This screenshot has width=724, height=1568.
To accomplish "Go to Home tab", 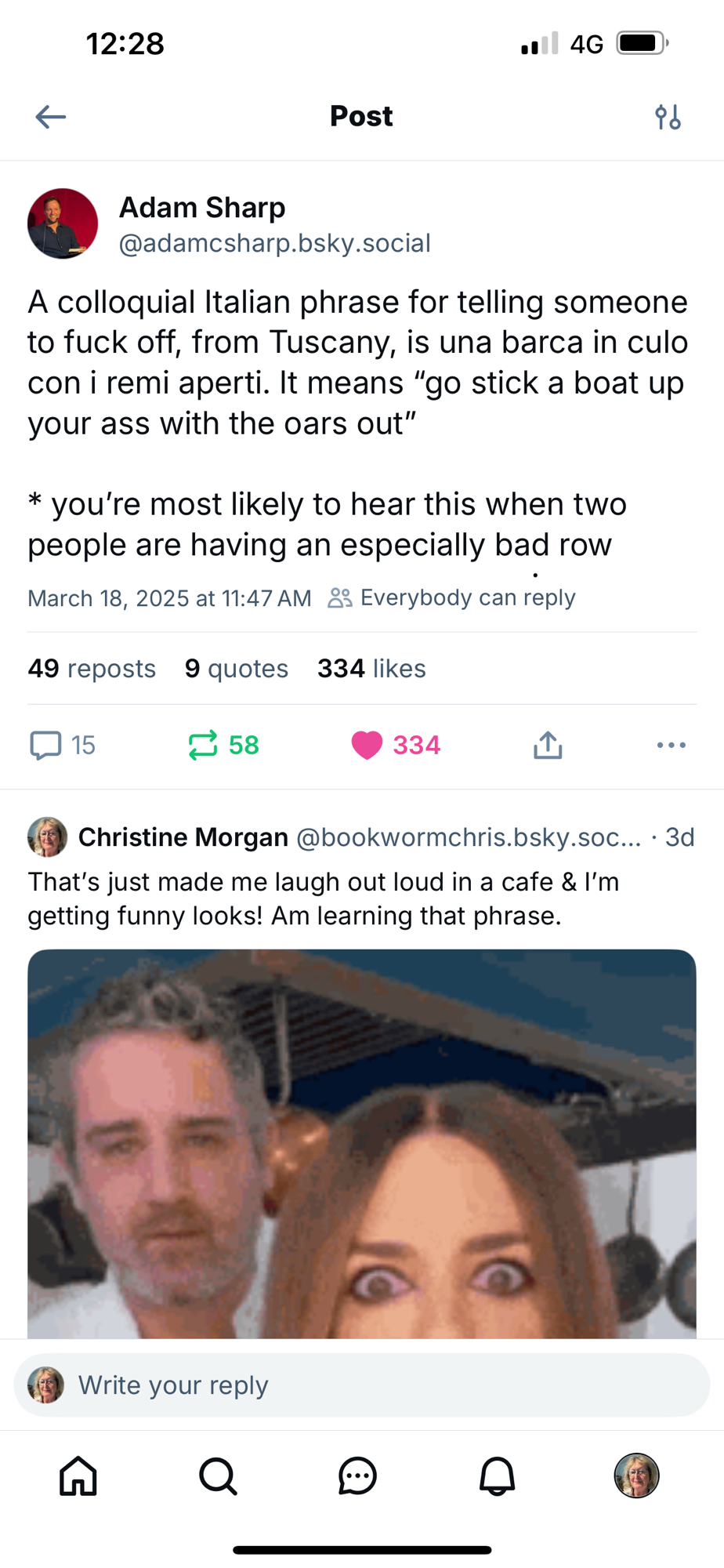I will coord(78,1476).
